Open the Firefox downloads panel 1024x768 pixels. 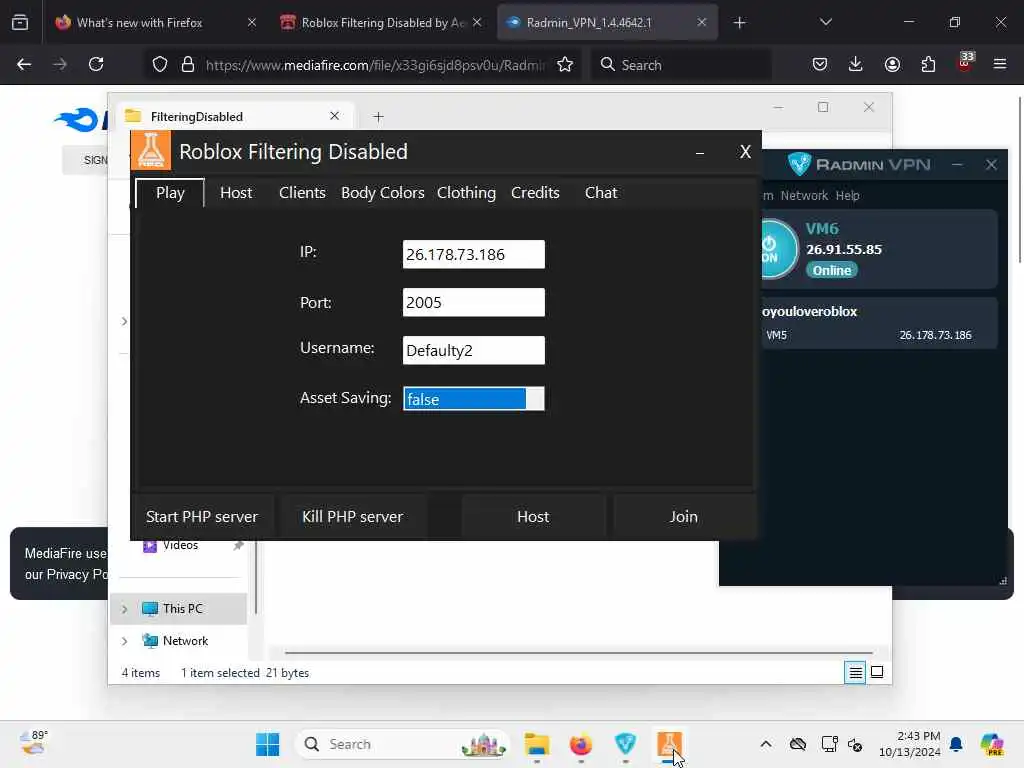tap(856, 64)
